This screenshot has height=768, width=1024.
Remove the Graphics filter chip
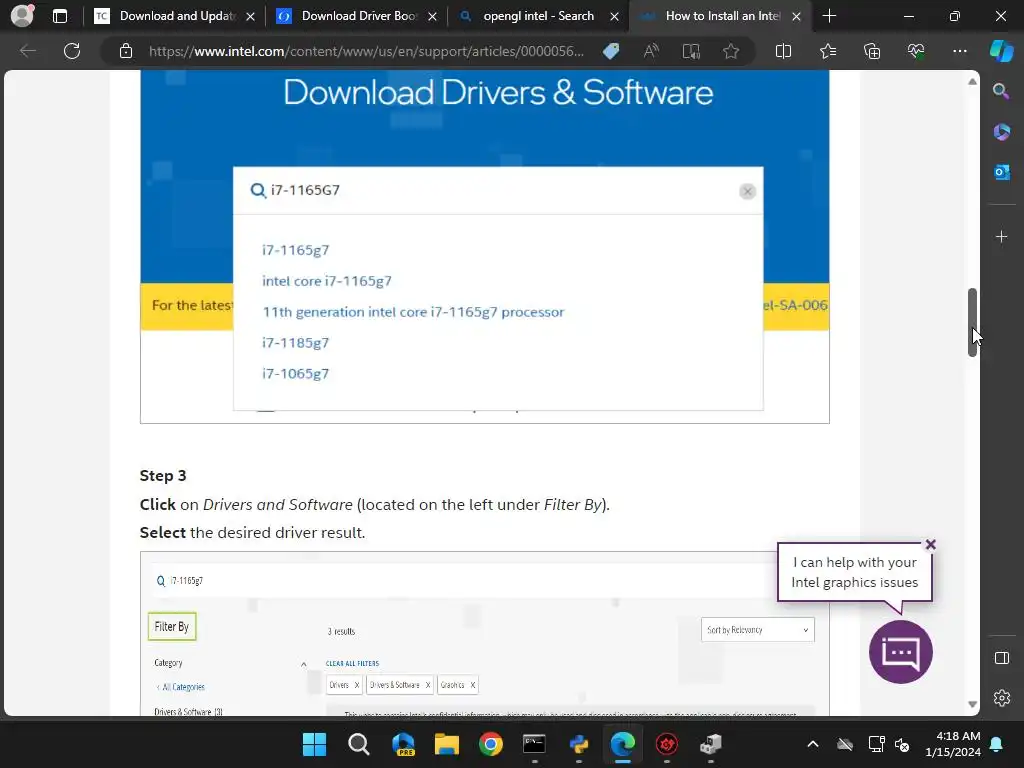point(473,685)
